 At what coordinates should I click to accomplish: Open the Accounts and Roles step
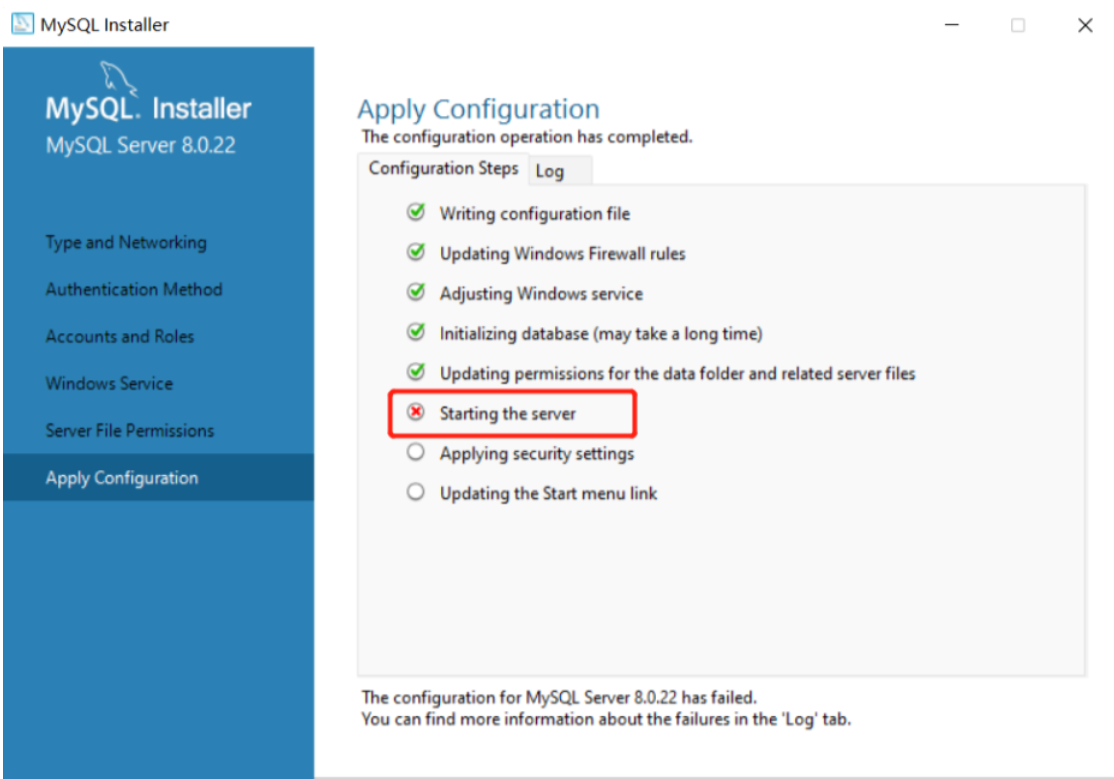tap(119, 336)
